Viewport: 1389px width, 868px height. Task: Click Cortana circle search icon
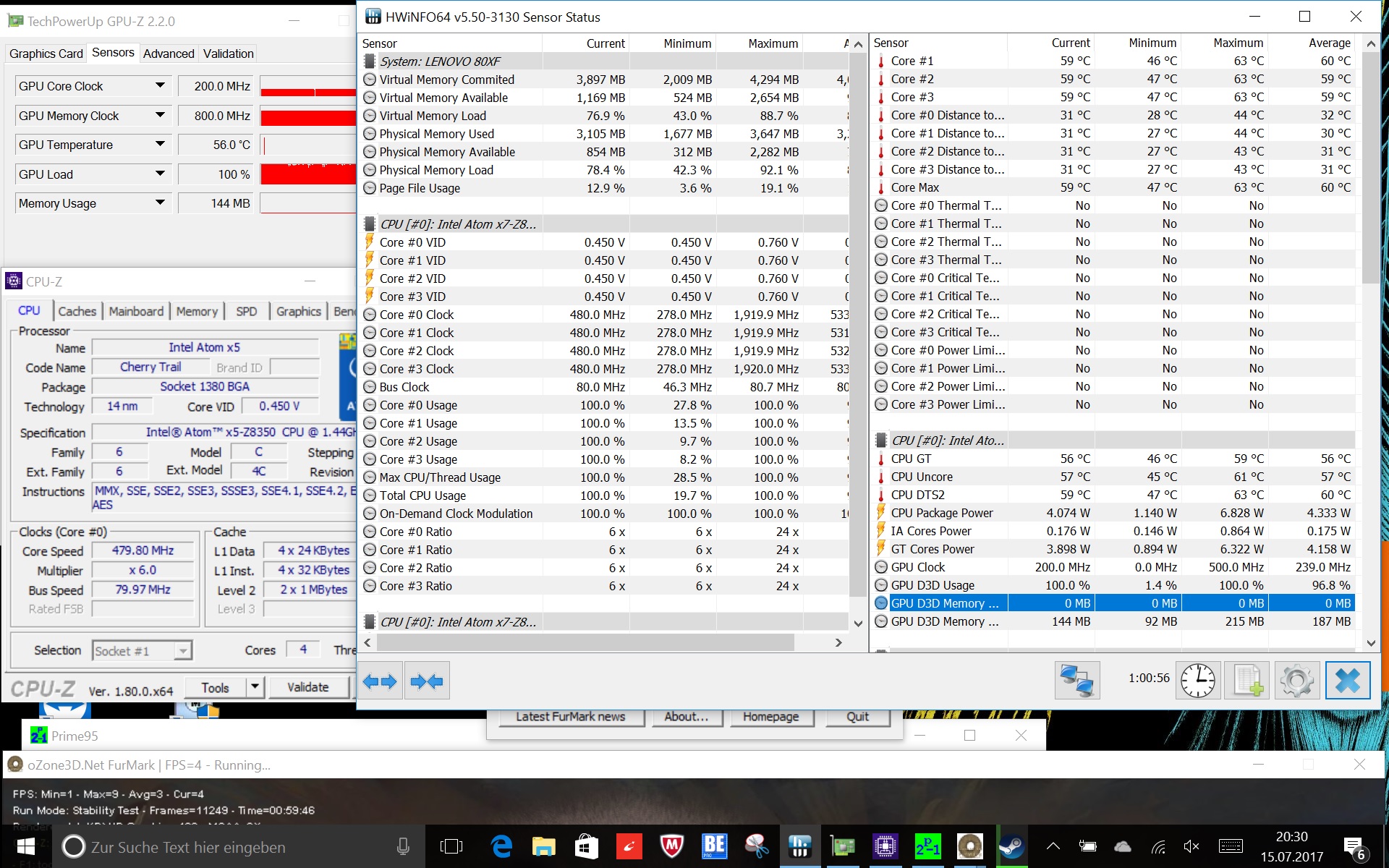[73, 846]
